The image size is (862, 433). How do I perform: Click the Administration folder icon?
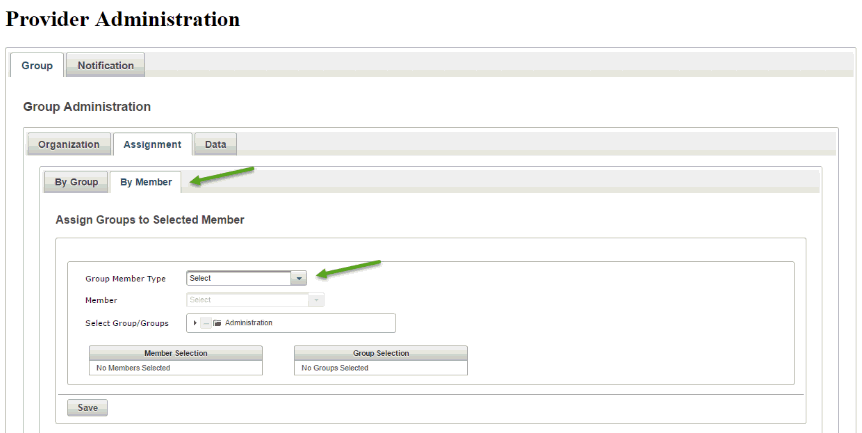point(217,323)
